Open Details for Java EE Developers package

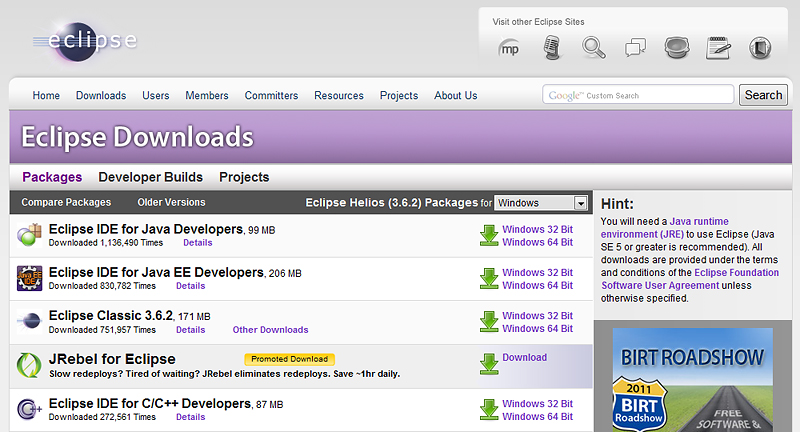191,286
